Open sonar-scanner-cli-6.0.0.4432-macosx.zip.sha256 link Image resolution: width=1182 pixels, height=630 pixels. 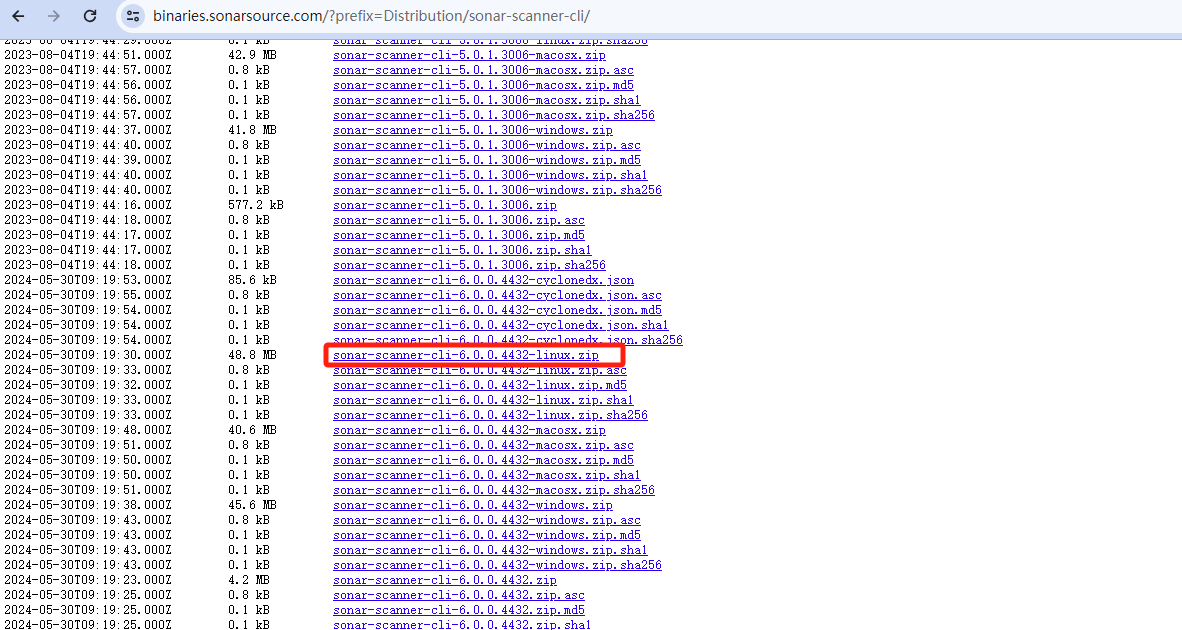pos(494,491)
